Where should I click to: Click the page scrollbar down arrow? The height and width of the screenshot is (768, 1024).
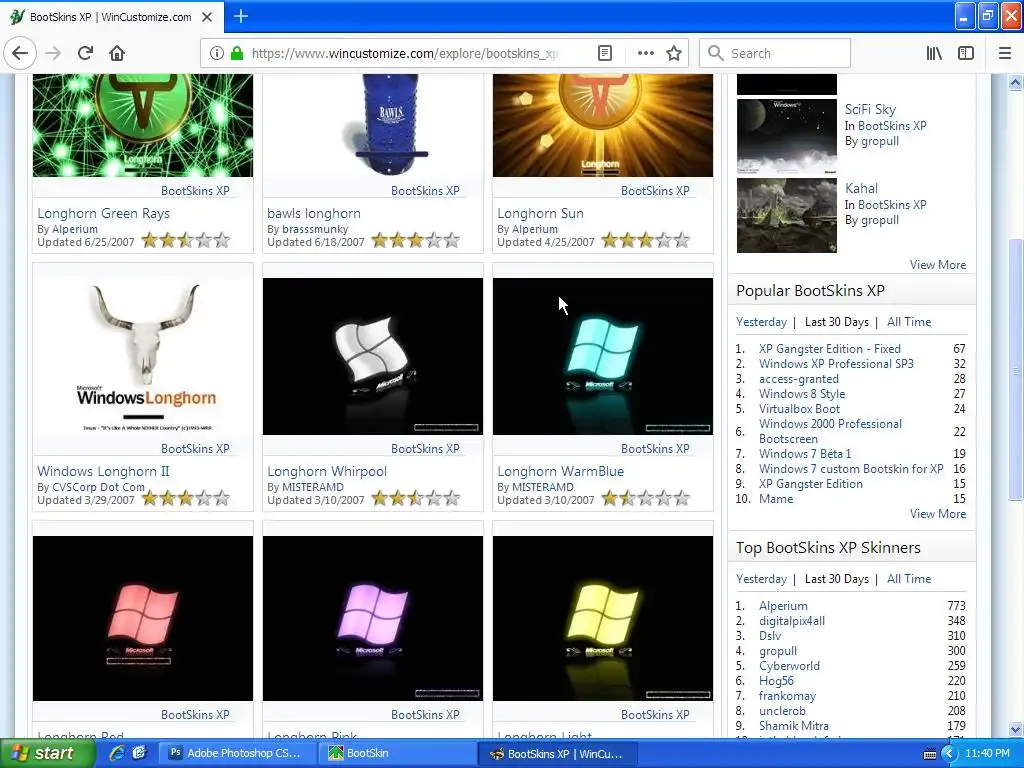pos(1015,729)
